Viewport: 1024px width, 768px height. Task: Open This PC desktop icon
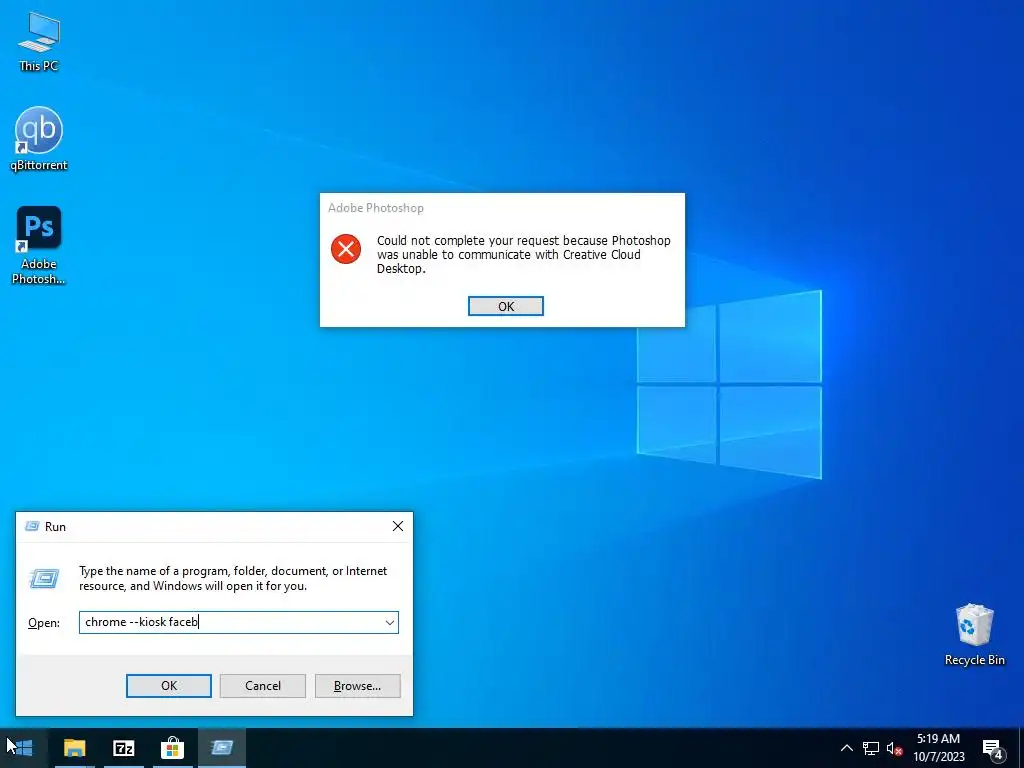click(39, 41)
